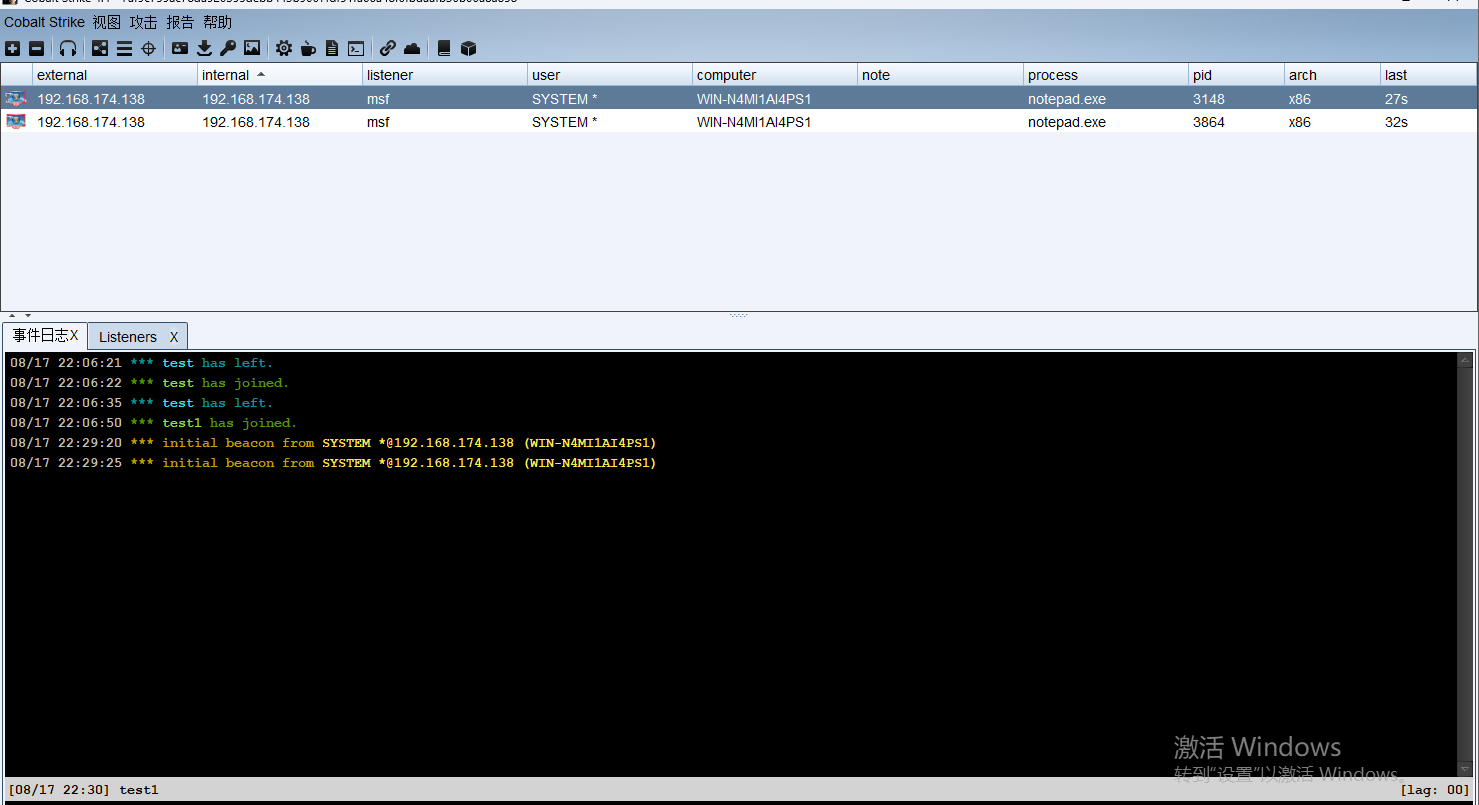Click the cloud web server management icon
This screenshot has width=1479, height=805.
(412, 48)
